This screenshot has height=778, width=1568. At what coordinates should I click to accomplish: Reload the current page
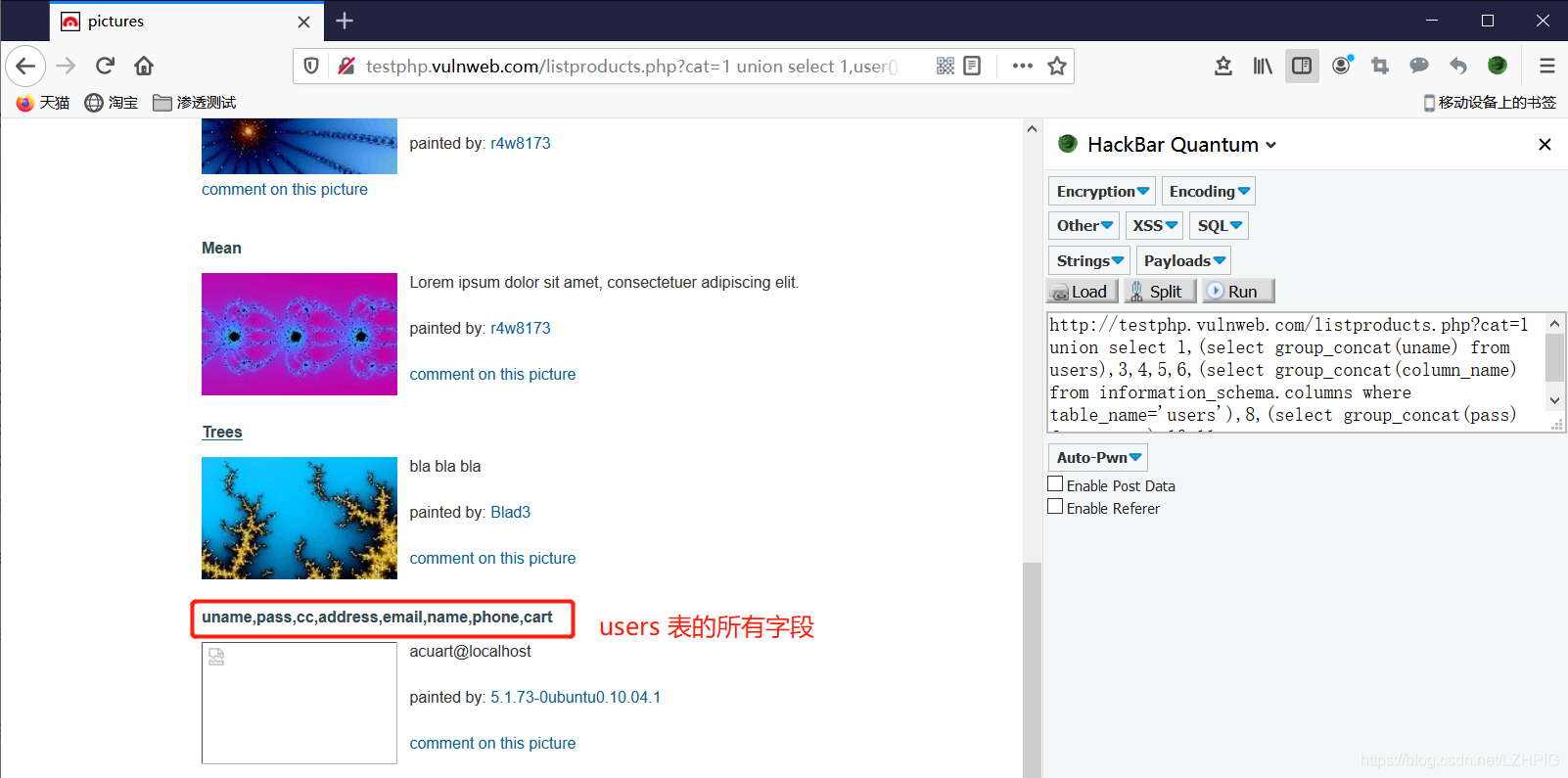coord(105,66)
